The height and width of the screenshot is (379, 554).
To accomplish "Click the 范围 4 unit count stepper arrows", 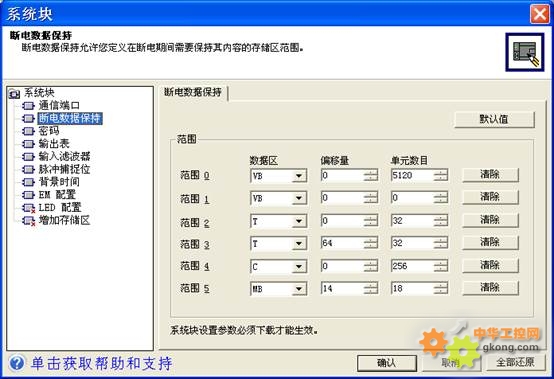I will click(x=441, y=266).
